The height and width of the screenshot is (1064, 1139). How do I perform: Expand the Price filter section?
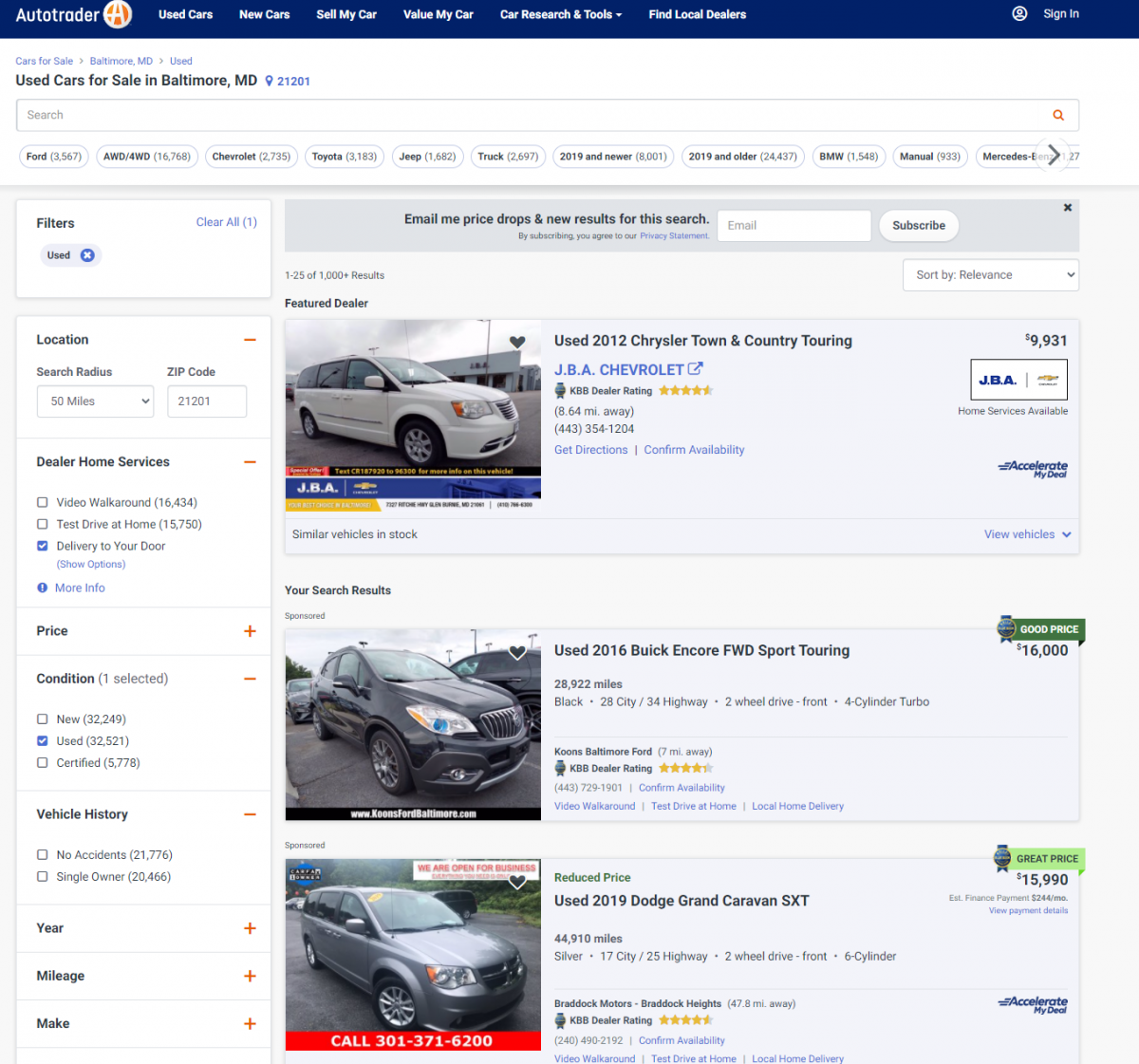coord(250,631)
